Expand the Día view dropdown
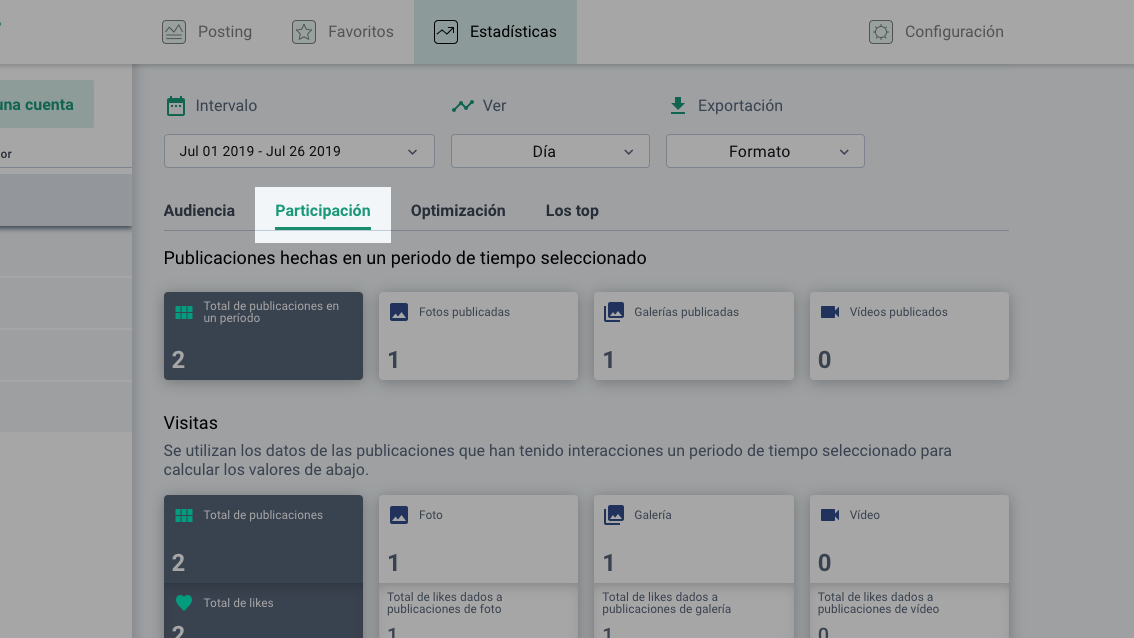This screenshot has height=638, width=1134. pos(550,151)
